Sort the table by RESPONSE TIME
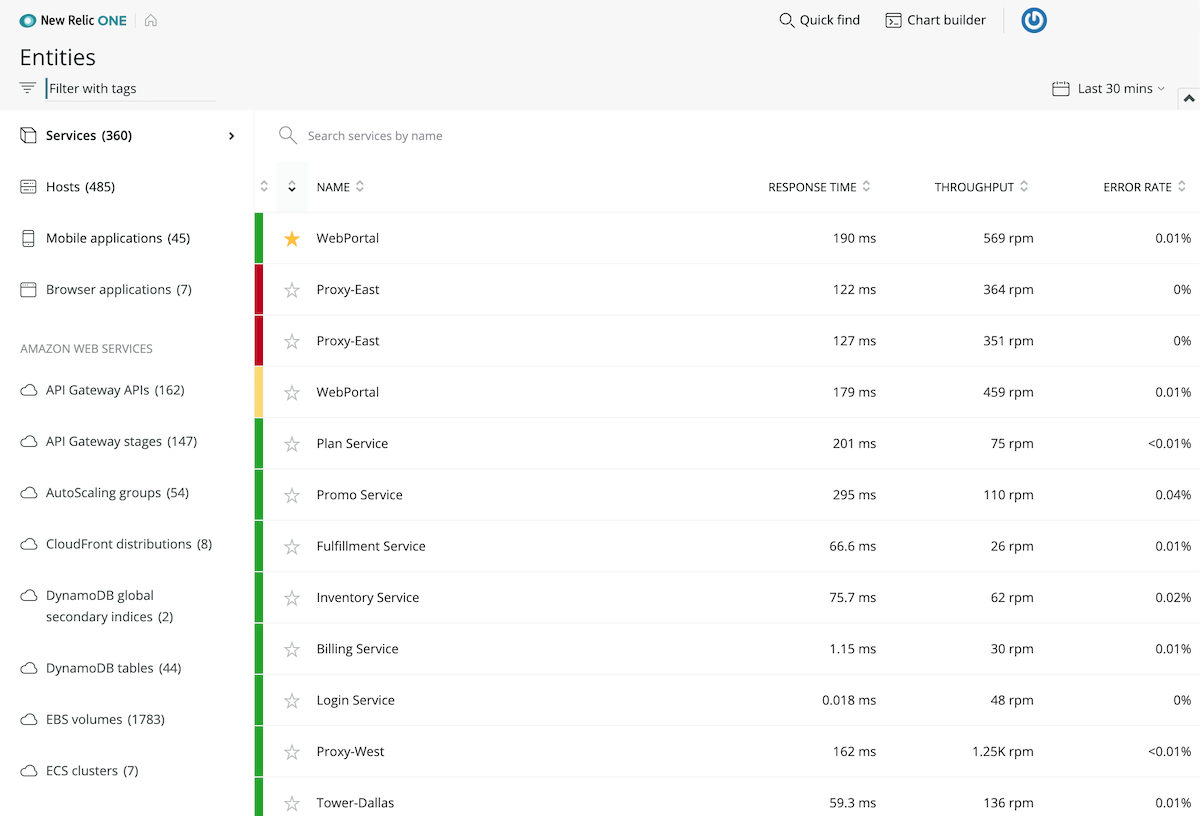Image resolution: width=1200 pixels, height=816 pixels. (x=819, y=187)
